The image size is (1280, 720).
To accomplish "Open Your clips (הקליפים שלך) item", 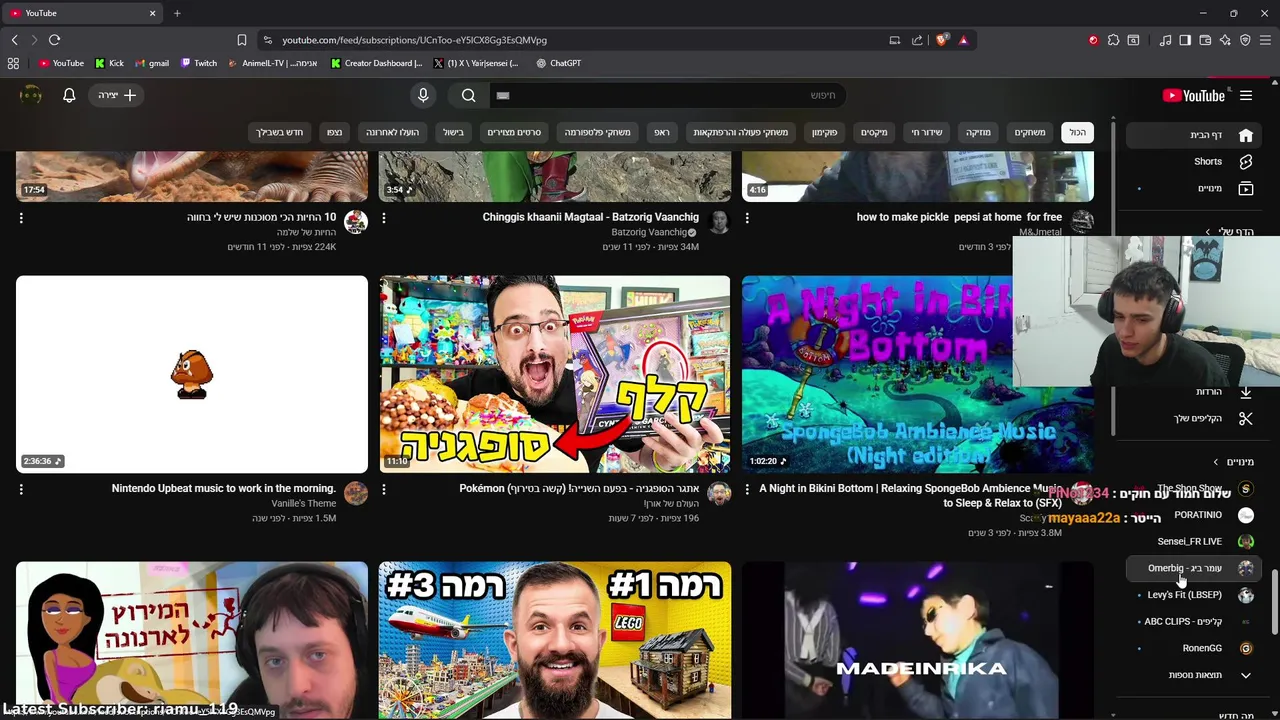I will (x=1195, y=418).
